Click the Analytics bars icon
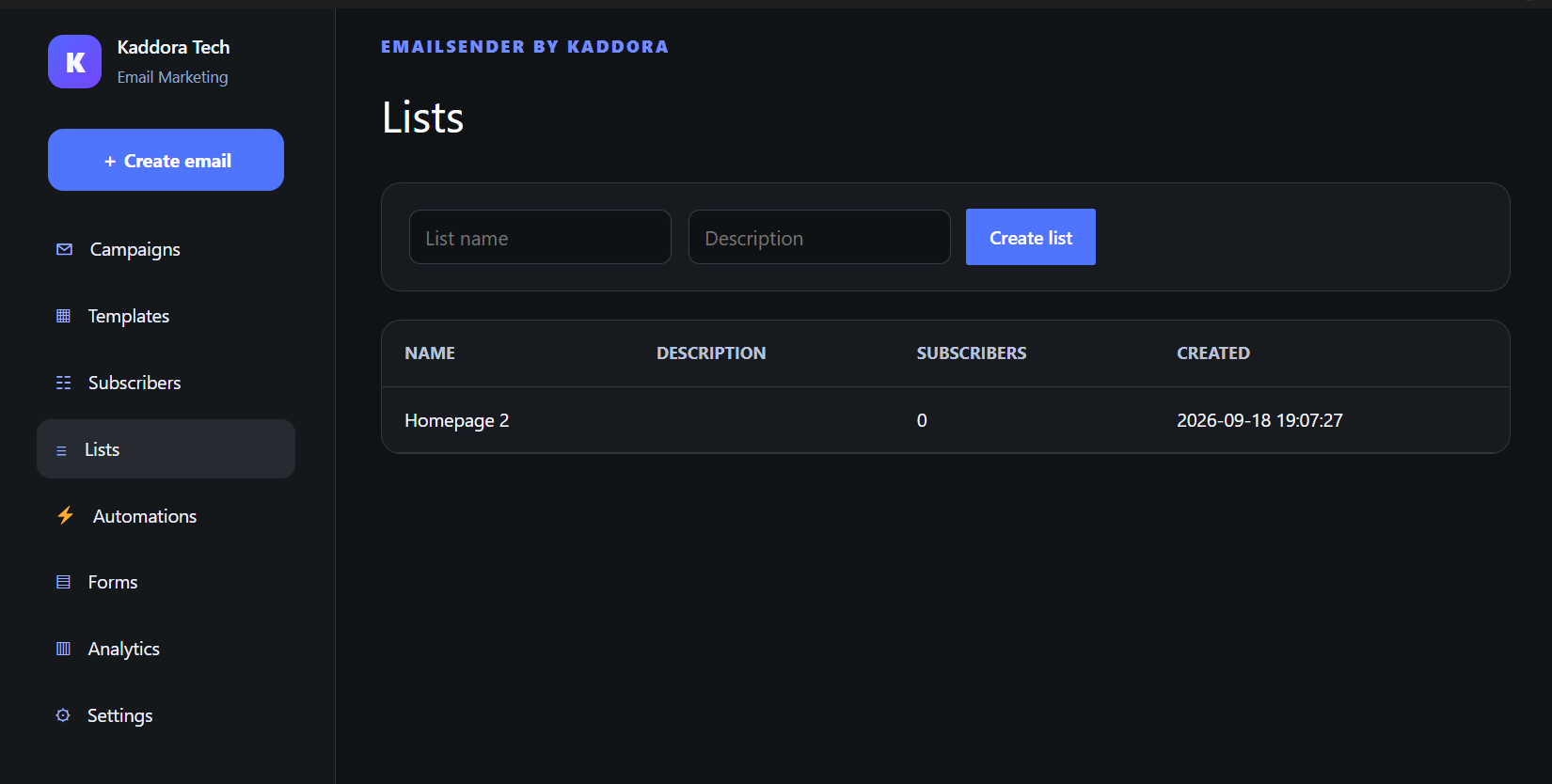This screenshot has width=1552, height=784. 63,649
